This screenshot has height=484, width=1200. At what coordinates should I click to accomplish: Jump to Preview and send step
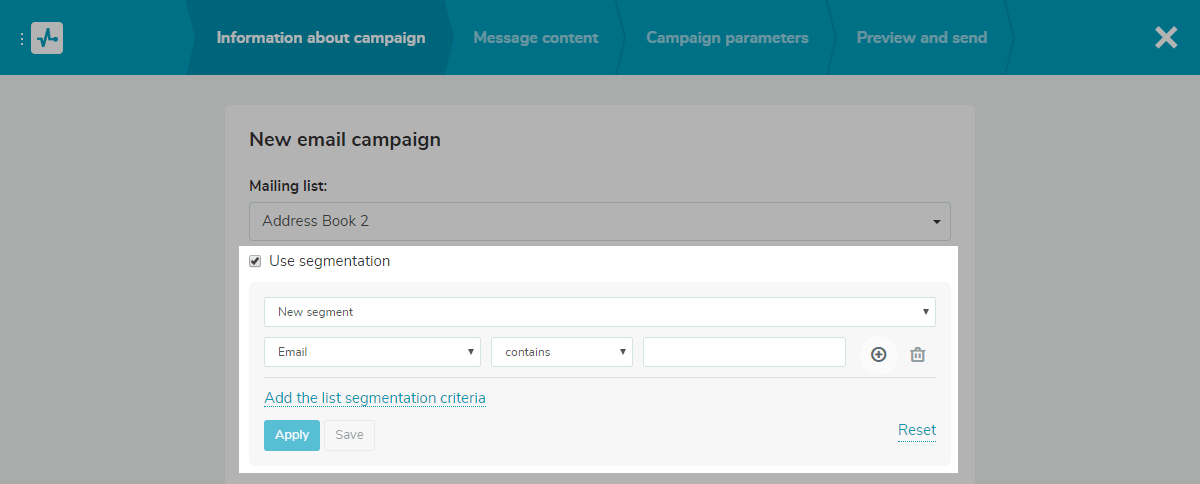(x=922, y=38)
